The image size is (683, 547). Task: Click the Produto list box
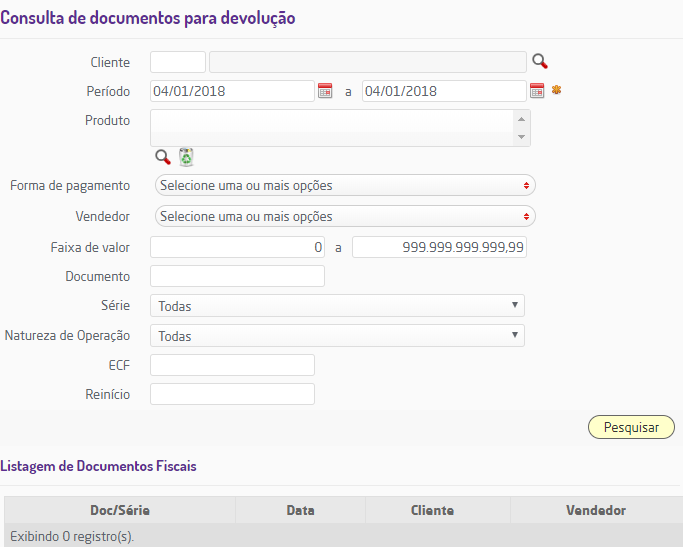[340, 128]
